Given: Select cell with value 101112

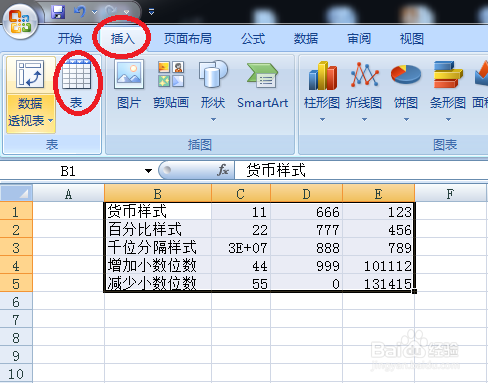Looking at the screenshot, I should click(378, 265).
